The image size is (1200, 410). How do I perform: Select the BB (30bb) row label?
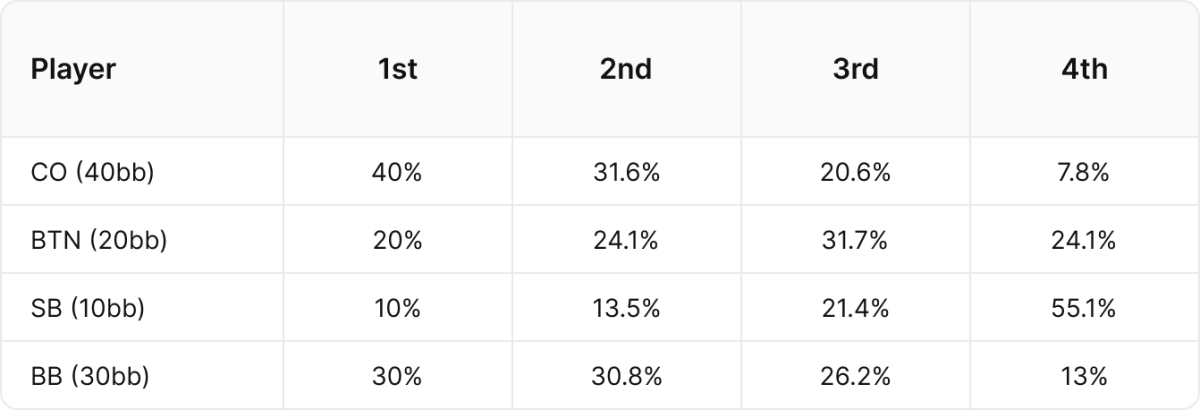91,376
